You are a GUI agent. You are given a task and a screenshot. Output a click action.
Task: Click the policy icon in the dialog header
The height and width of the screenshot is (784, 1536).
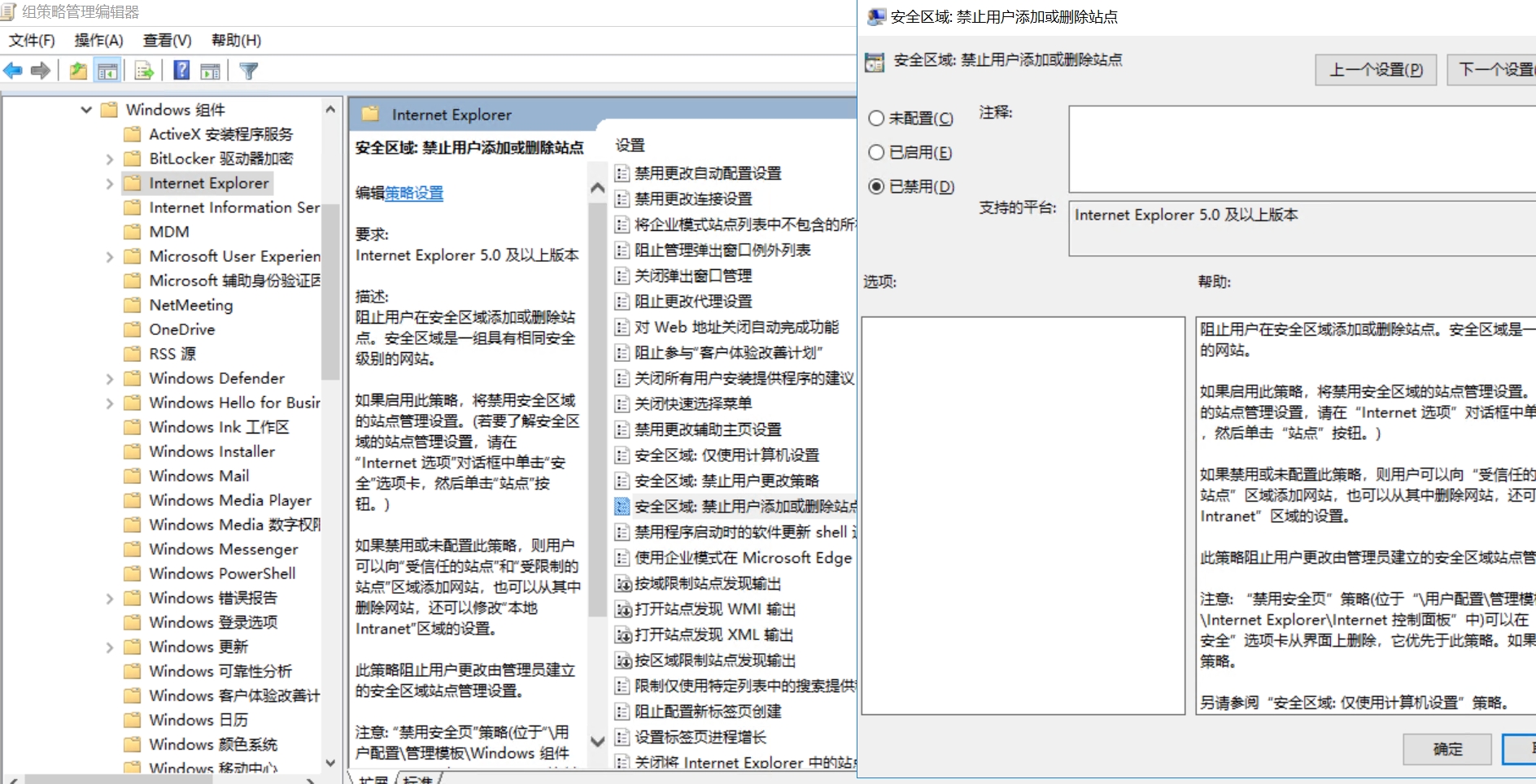click(x=875, y=62)
